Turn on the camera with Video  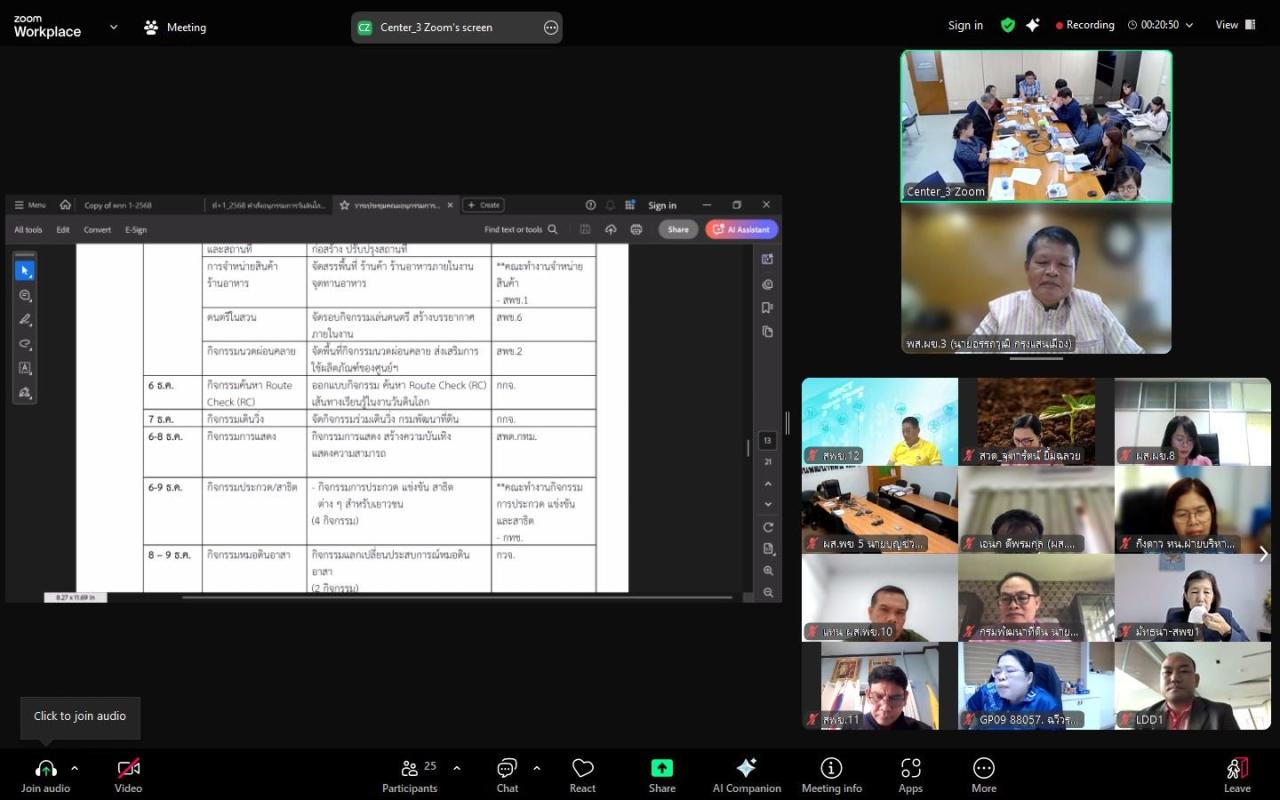(128, 775)
